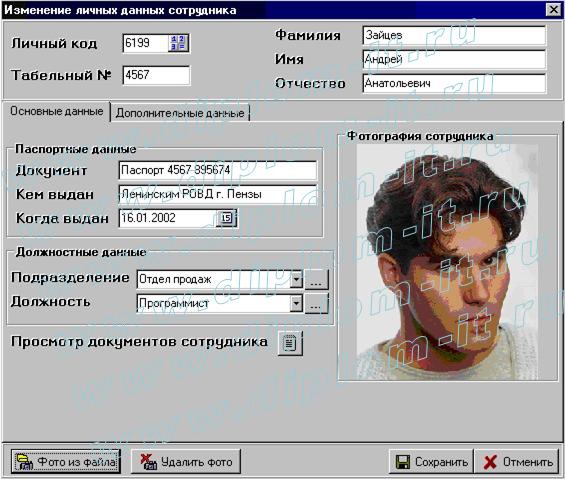Click the Документ passport number field
The image size is (565, 479).
coord(218,170)
